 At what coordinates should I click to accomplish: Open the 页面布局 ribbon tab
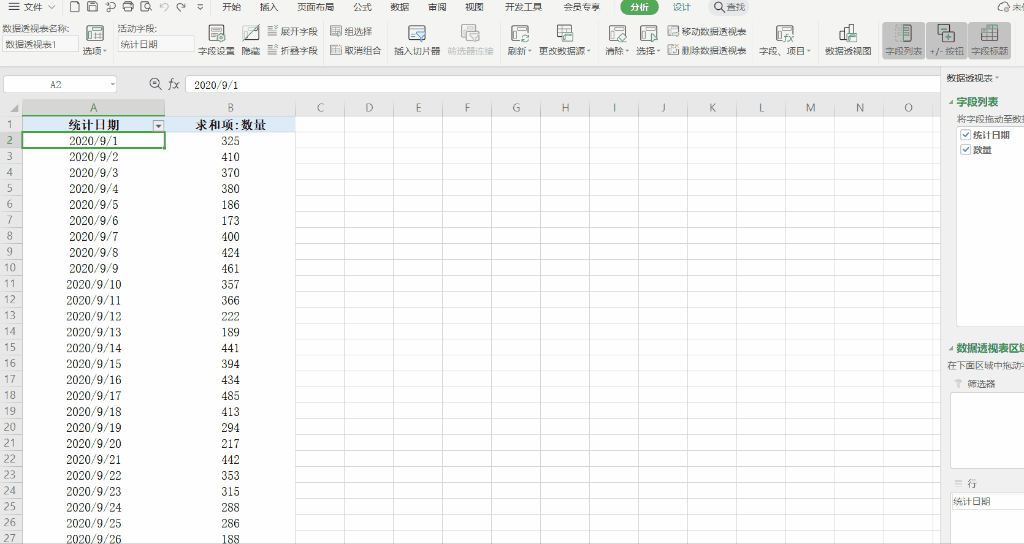click(x=315, y=7)
